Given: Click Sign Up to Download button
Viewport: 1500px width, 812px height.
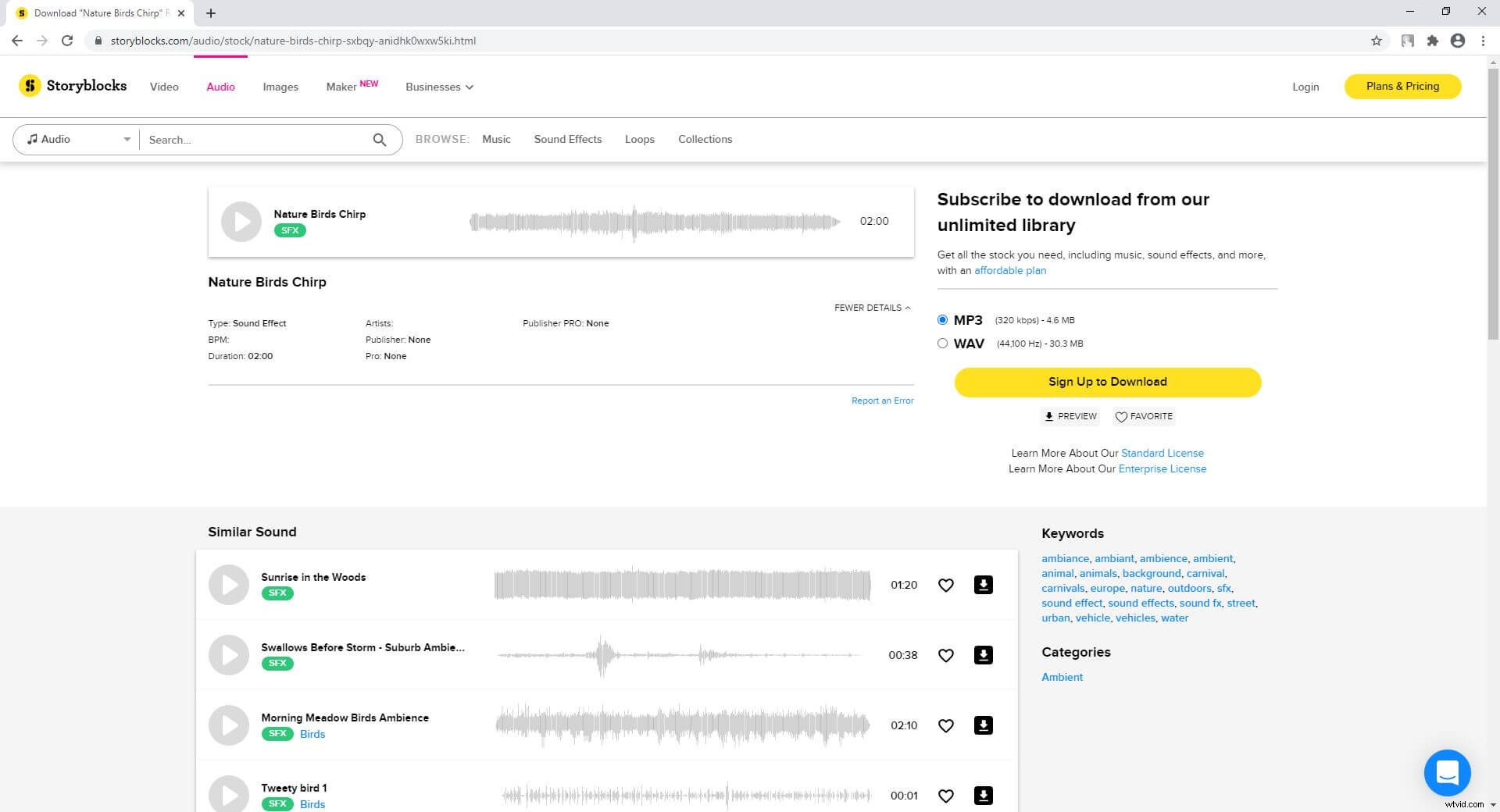Looking at the screenshot, I should pos(1107,382).
